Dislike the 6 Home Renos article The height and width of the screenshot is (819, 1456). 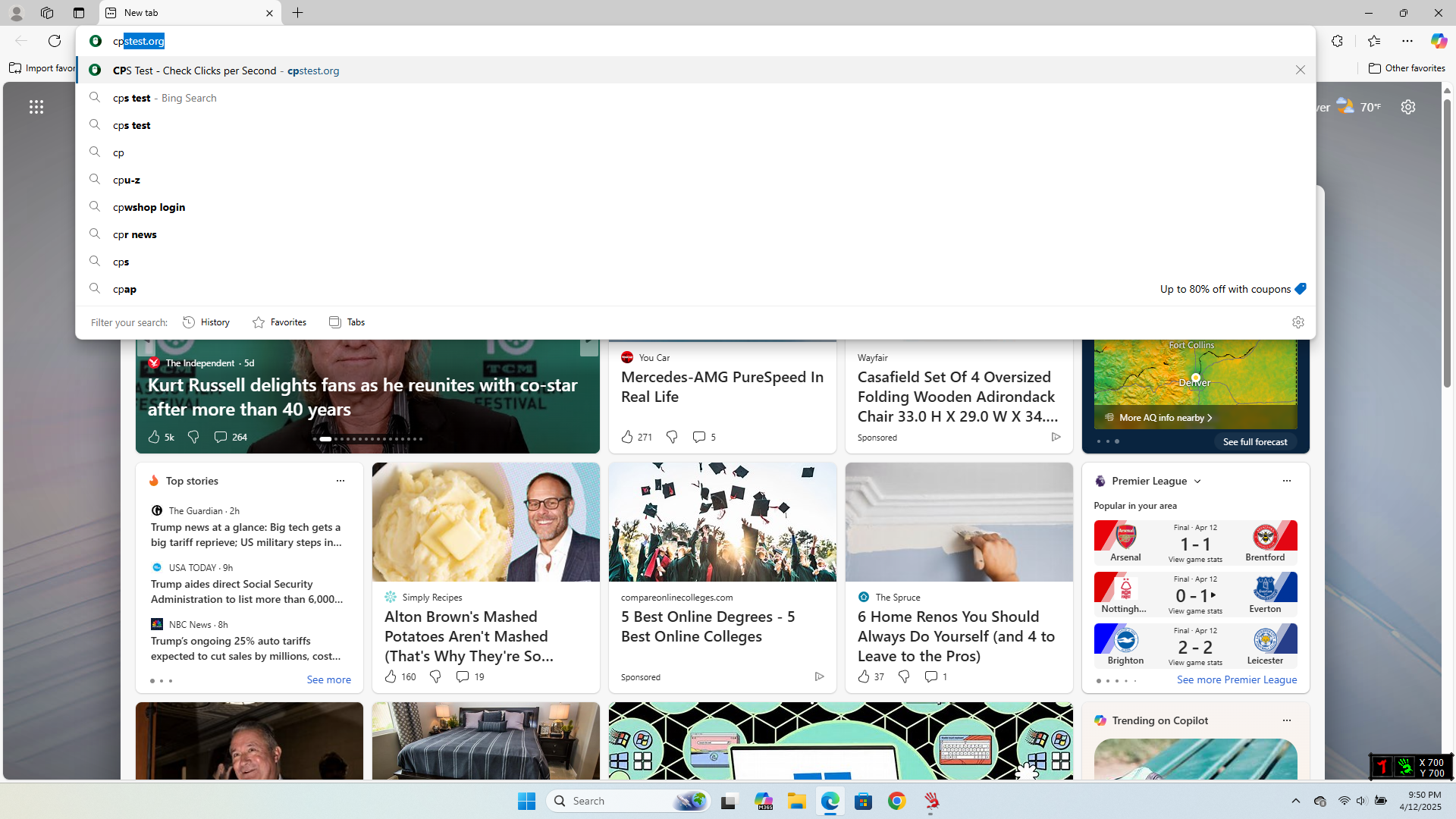coord(904,676)
